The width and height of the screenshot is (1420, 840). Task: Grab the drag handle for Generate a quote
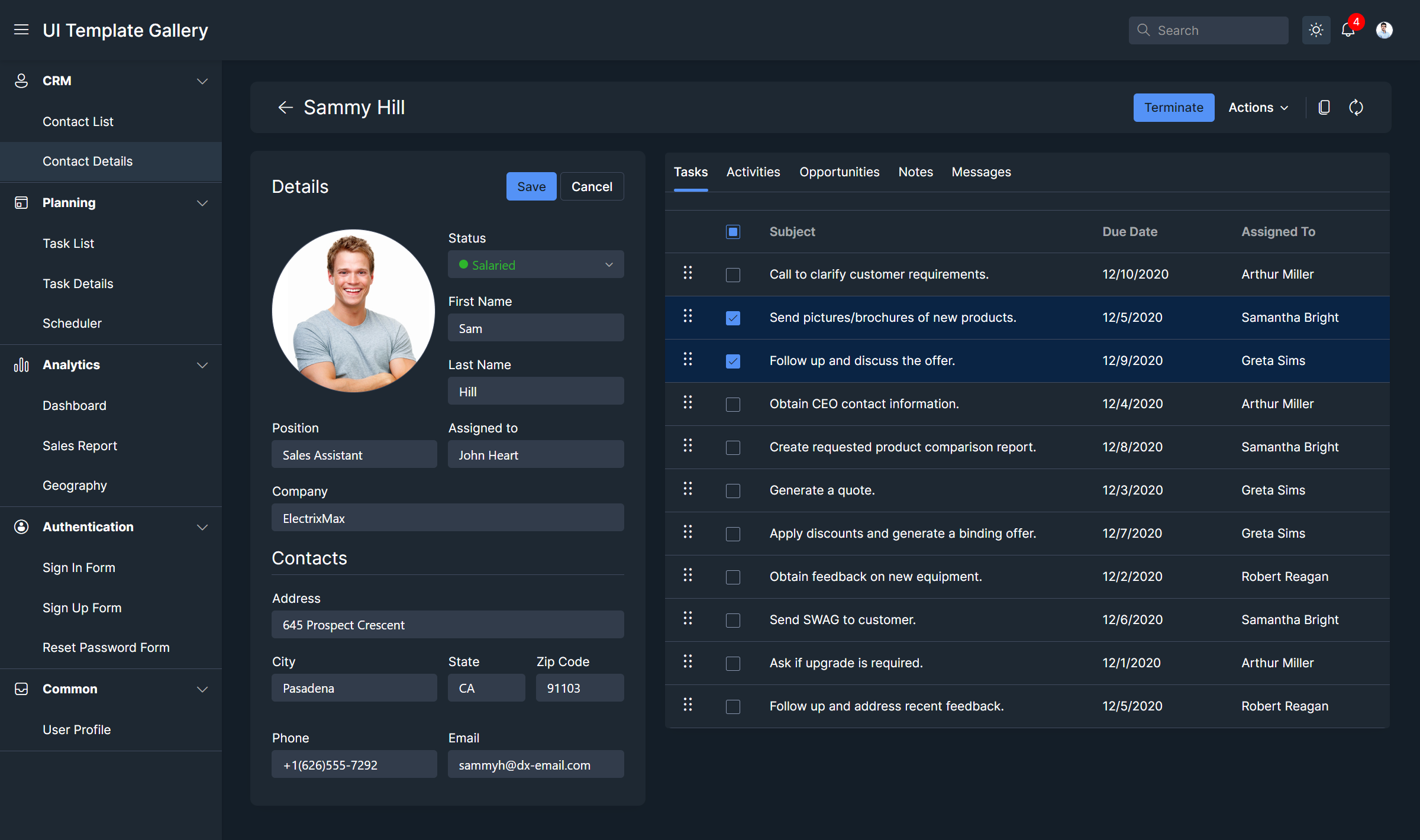tap(687, 489)
